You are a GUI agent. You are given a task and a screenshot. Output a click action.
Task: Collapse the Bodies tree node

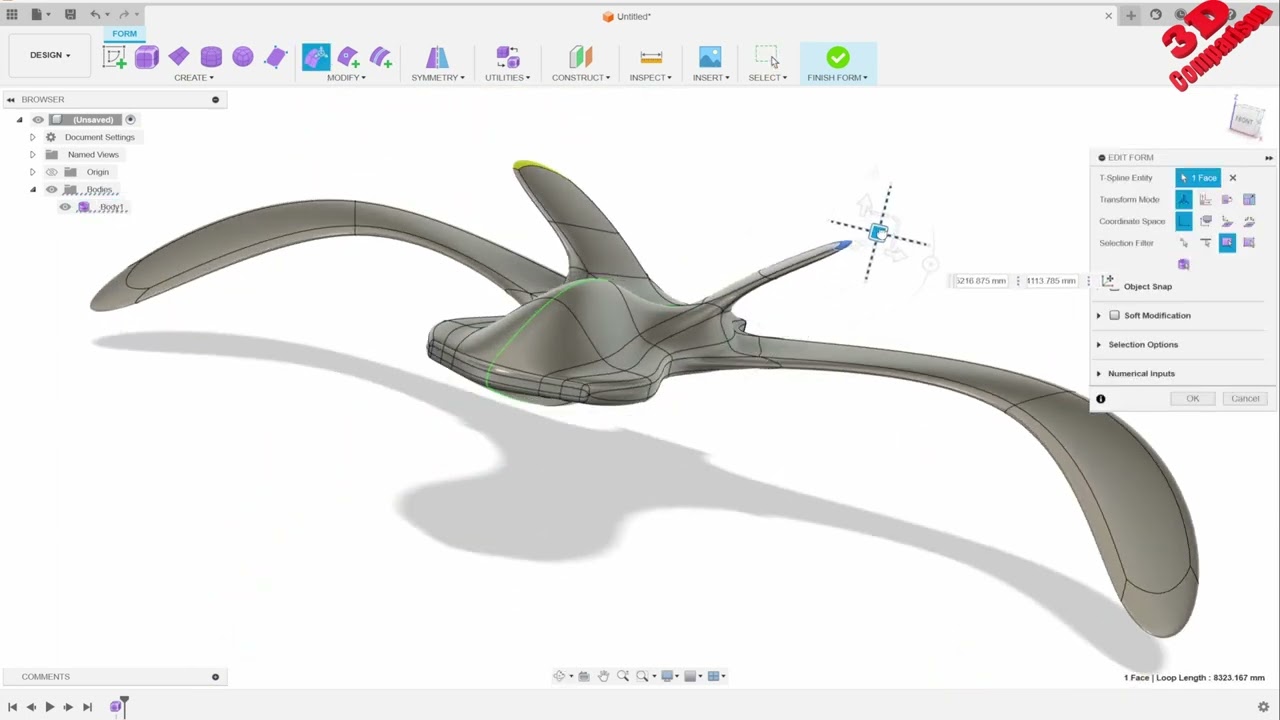tap(32, 190)
